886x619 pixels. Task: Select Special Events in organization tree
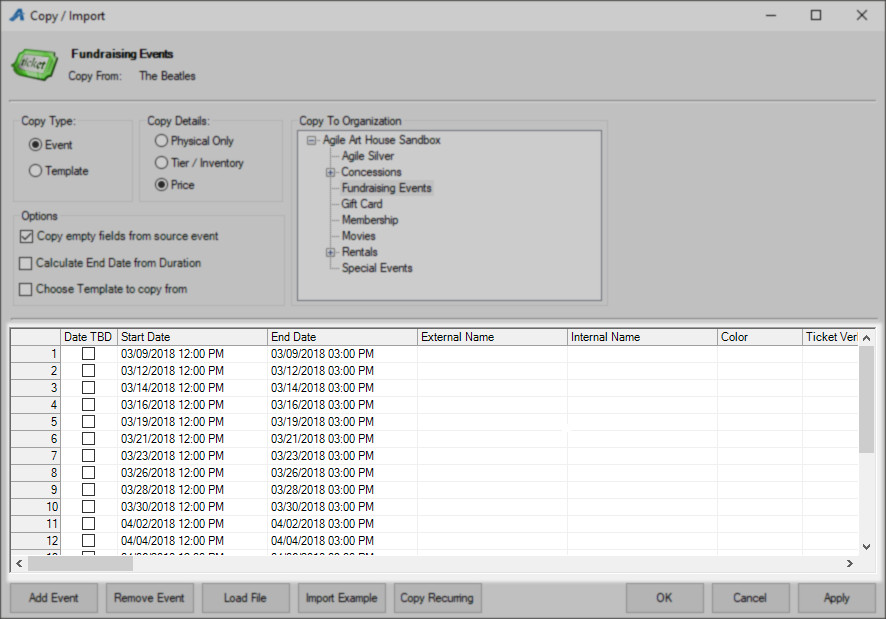click(x=377, y=268)
